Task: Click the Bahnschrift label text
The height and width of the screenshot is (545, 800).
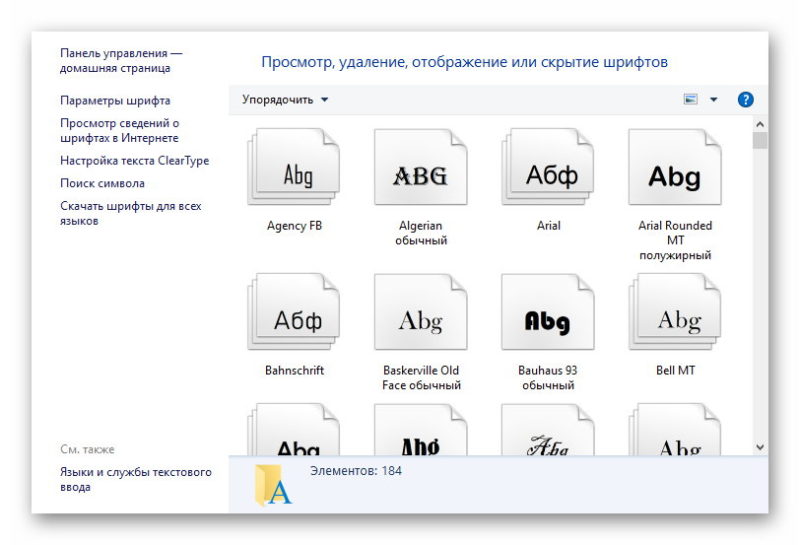Action: 294,370
